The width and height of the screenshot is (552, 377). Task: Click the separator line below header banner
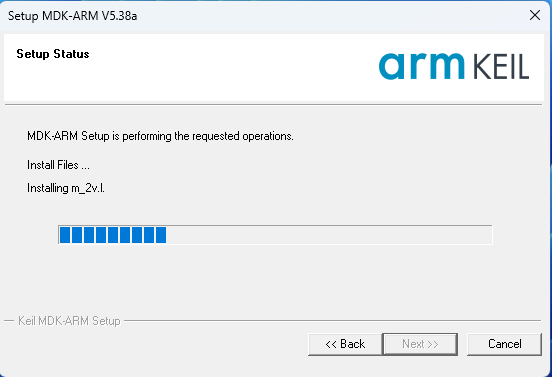(273, 105)
